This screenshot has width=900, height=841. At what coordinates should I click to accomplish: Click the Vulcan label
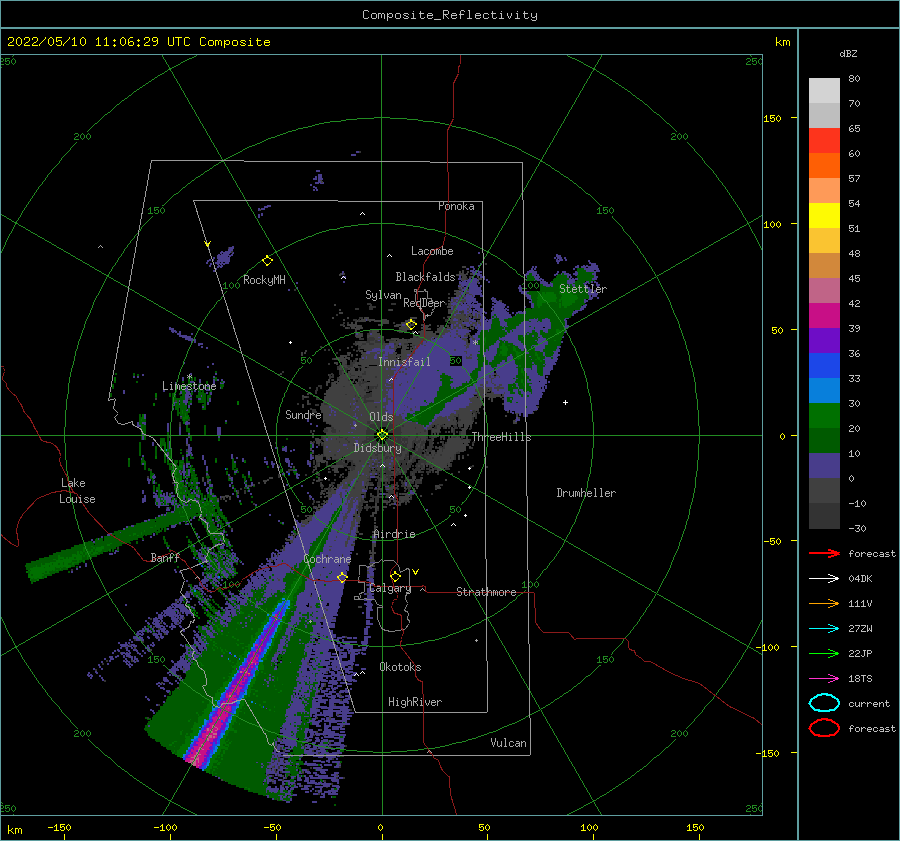click(x=509, y=743)
